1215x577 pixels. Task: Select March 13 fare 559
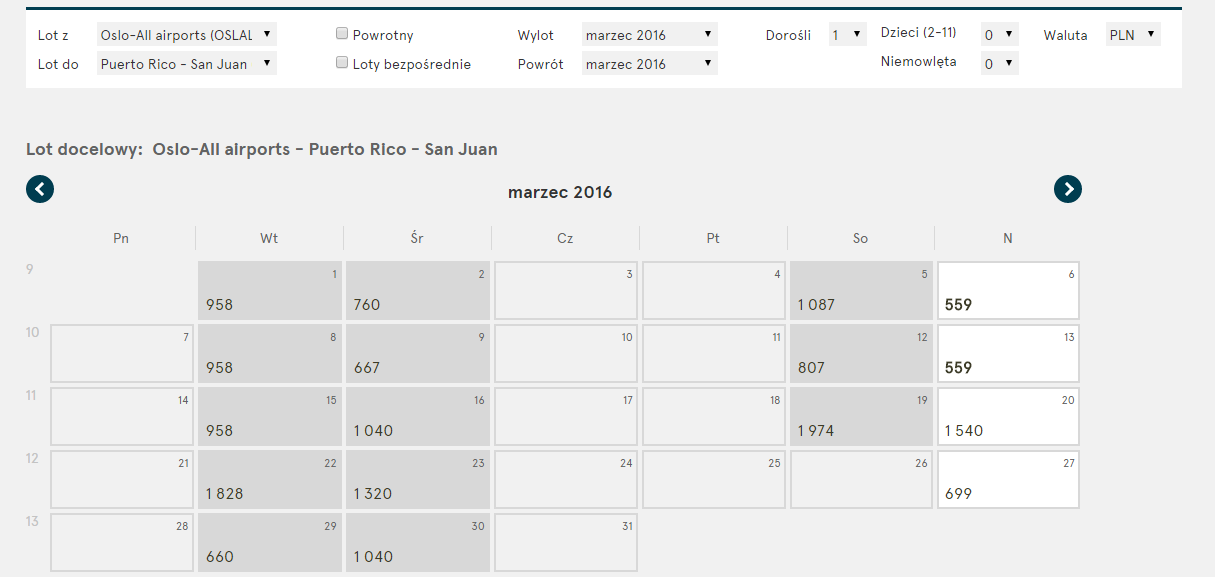[x=1009, y=354]
